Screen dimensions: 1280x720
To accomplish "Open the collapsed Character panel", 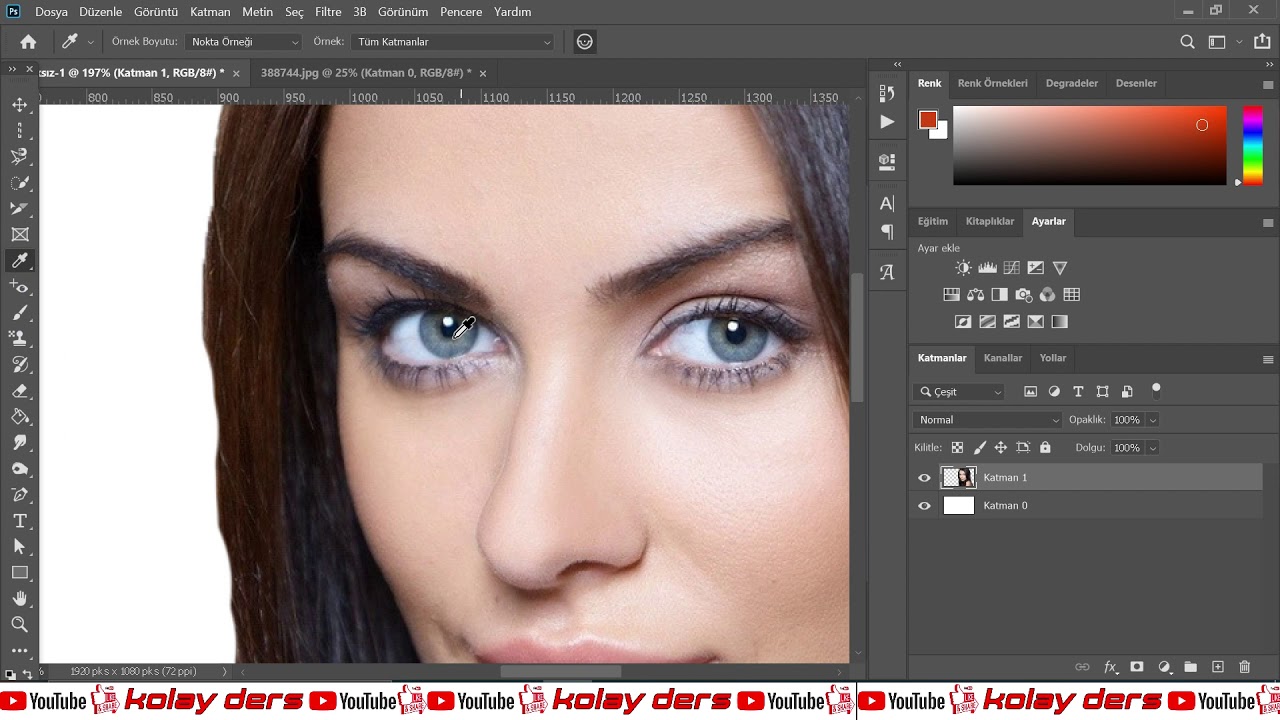I will 887,204.
